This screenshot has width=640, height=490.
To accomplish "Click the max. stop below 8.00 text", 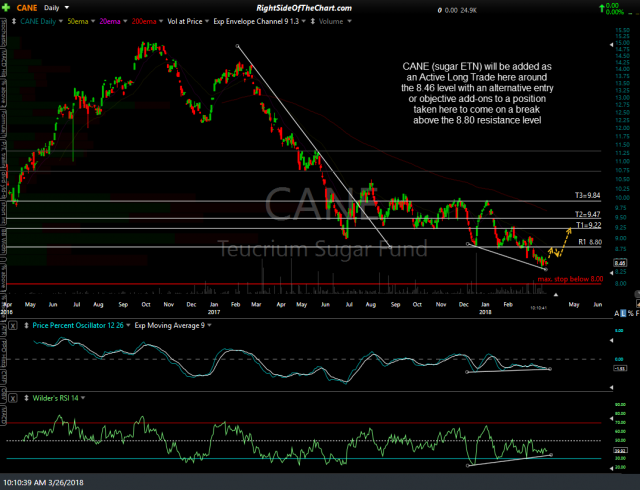I will [x=570, y=279].
